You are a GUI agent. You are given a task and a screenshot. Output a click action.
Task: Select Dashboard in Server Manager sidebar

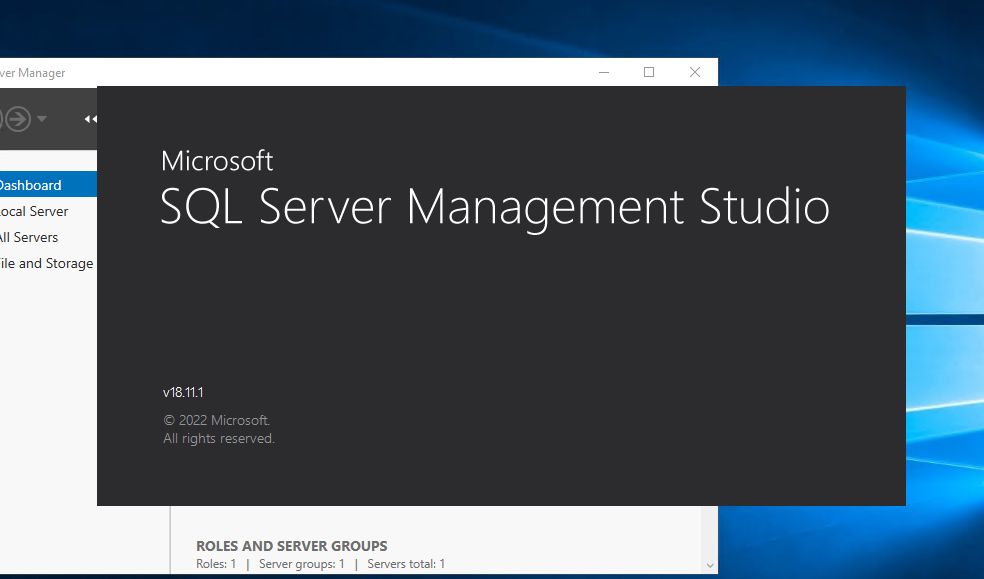48,184
